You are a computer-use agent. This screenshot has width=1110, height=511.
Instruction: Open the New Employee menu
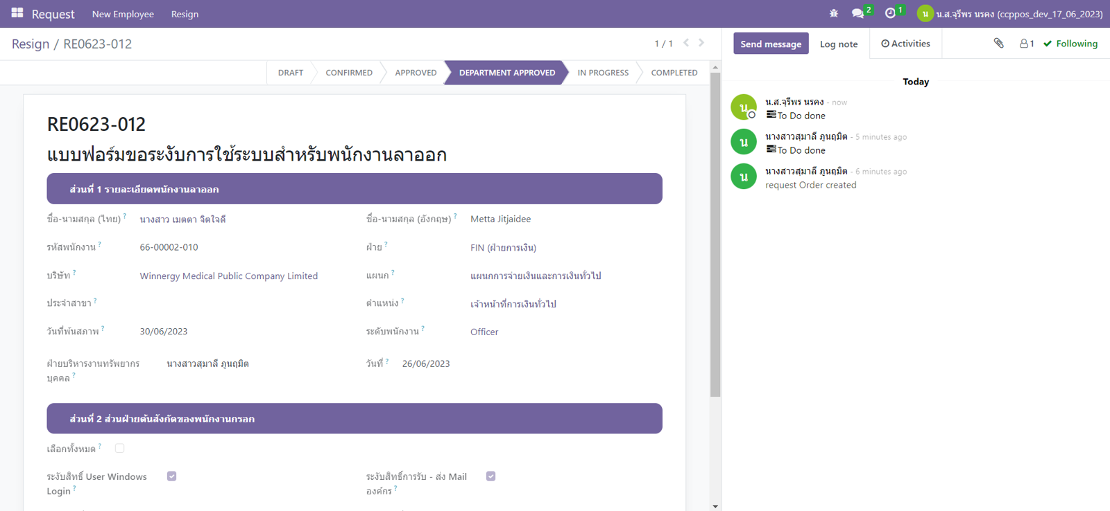123,14
